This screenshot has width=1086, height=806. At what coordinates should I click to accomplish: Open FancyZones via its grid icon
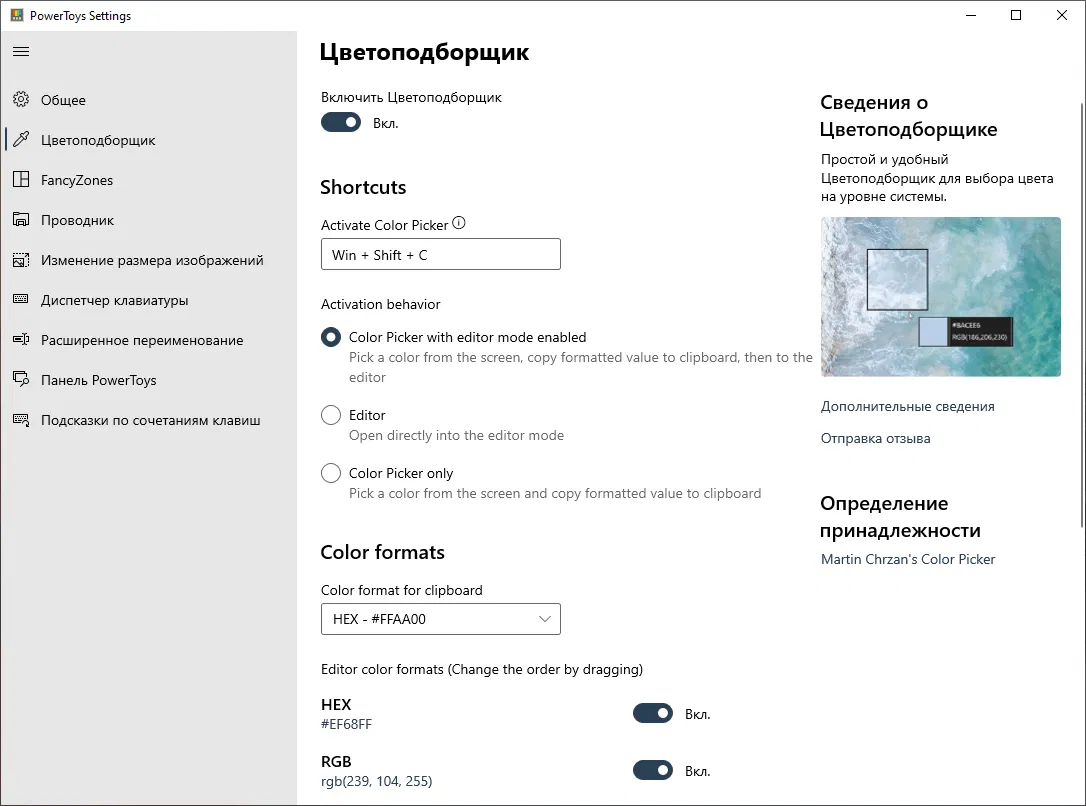(21, 180)
